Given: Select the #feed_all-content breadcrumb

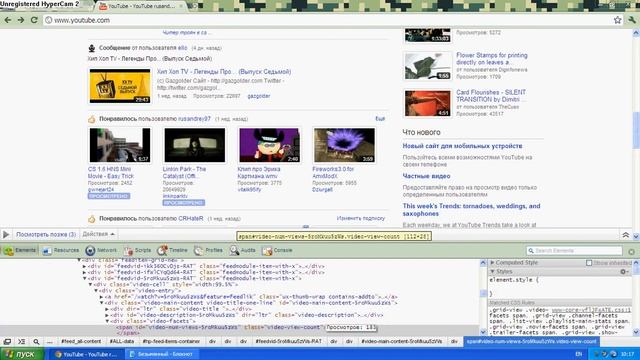Looking at the screenshot, I should pyautogui.click(x=81, y=341).
